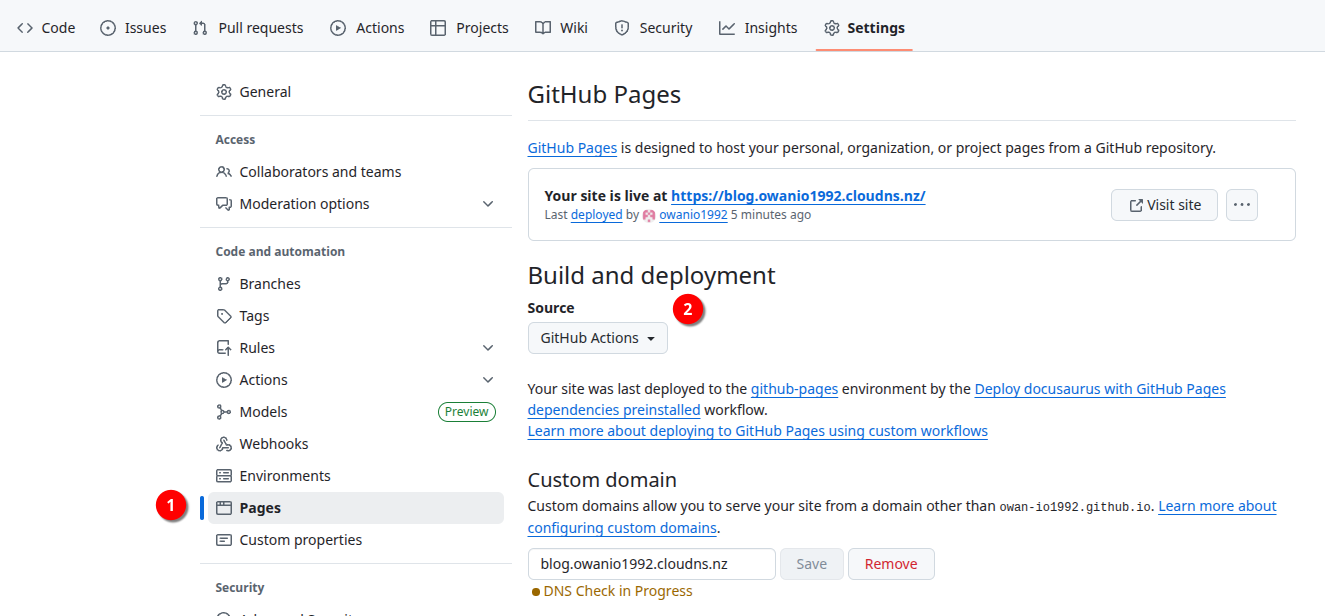
Task: Click the Collaborators and teams people icon
Action: 224,172
